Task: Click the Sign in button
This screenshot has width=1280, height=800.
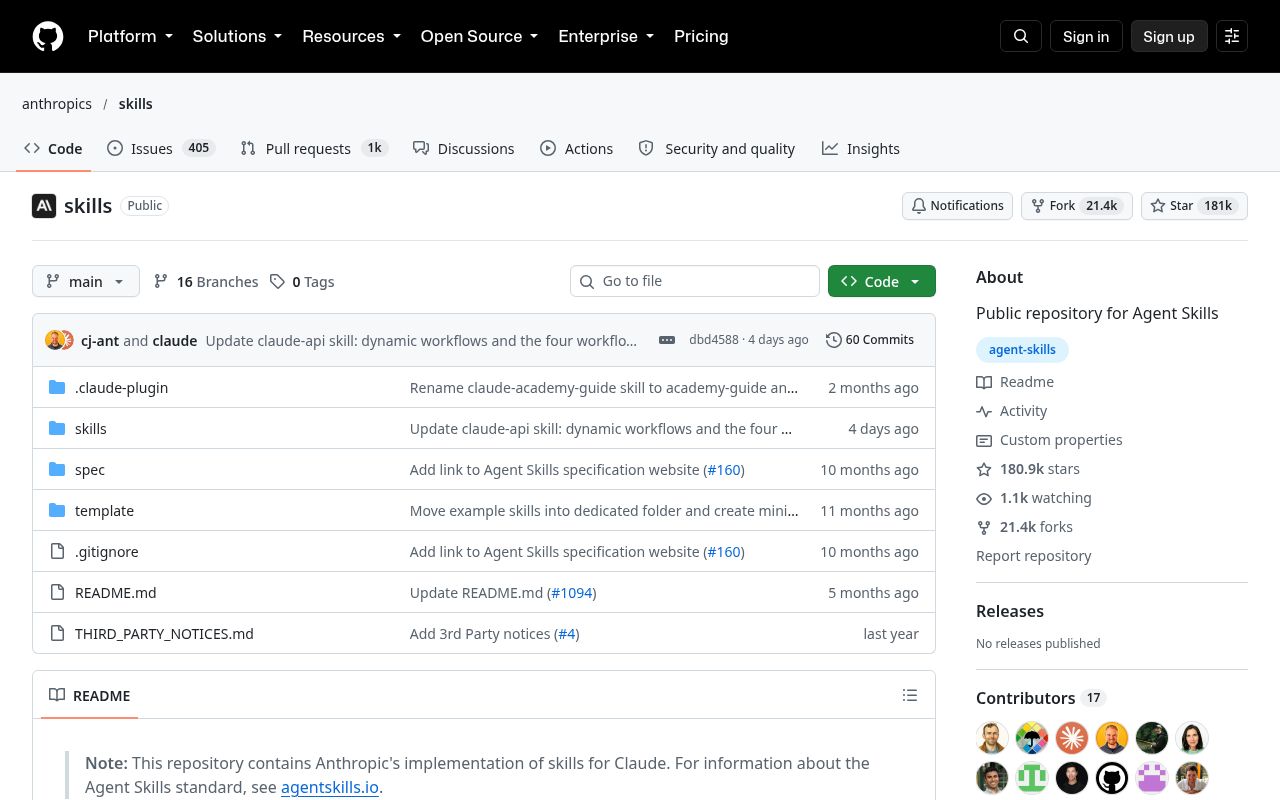Action: 1086,36
